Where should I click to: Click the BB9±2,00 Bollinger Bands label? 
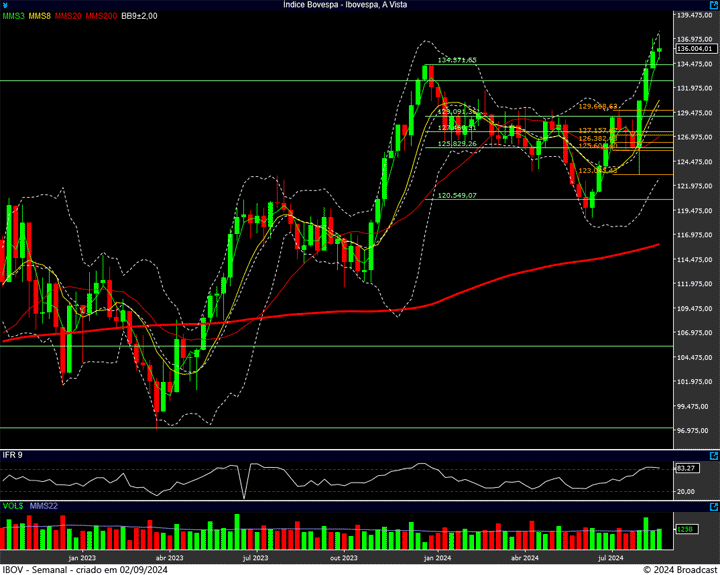pos(139,16)
